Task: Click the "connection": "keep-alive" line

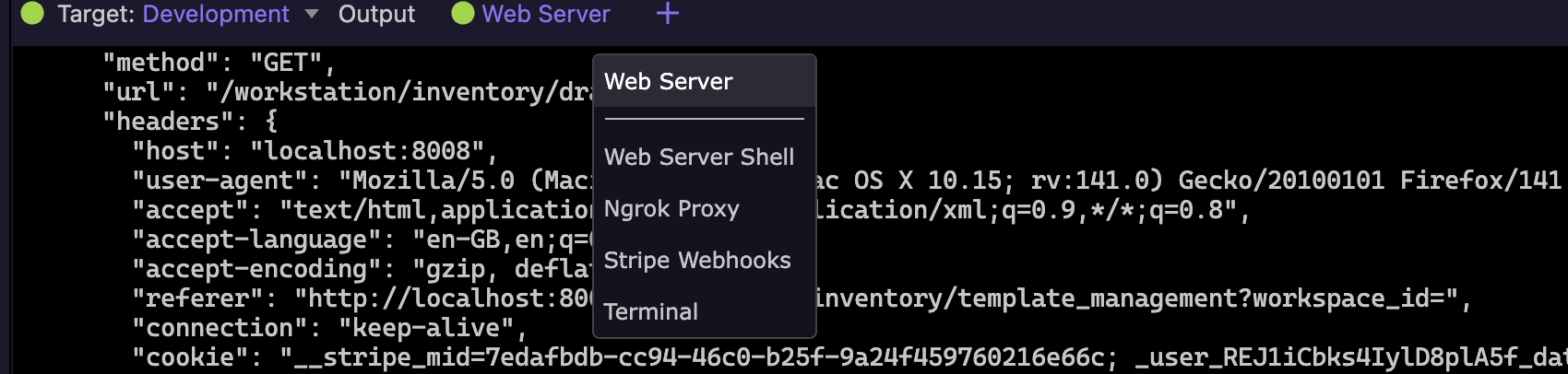Action: tap(329, 328)
